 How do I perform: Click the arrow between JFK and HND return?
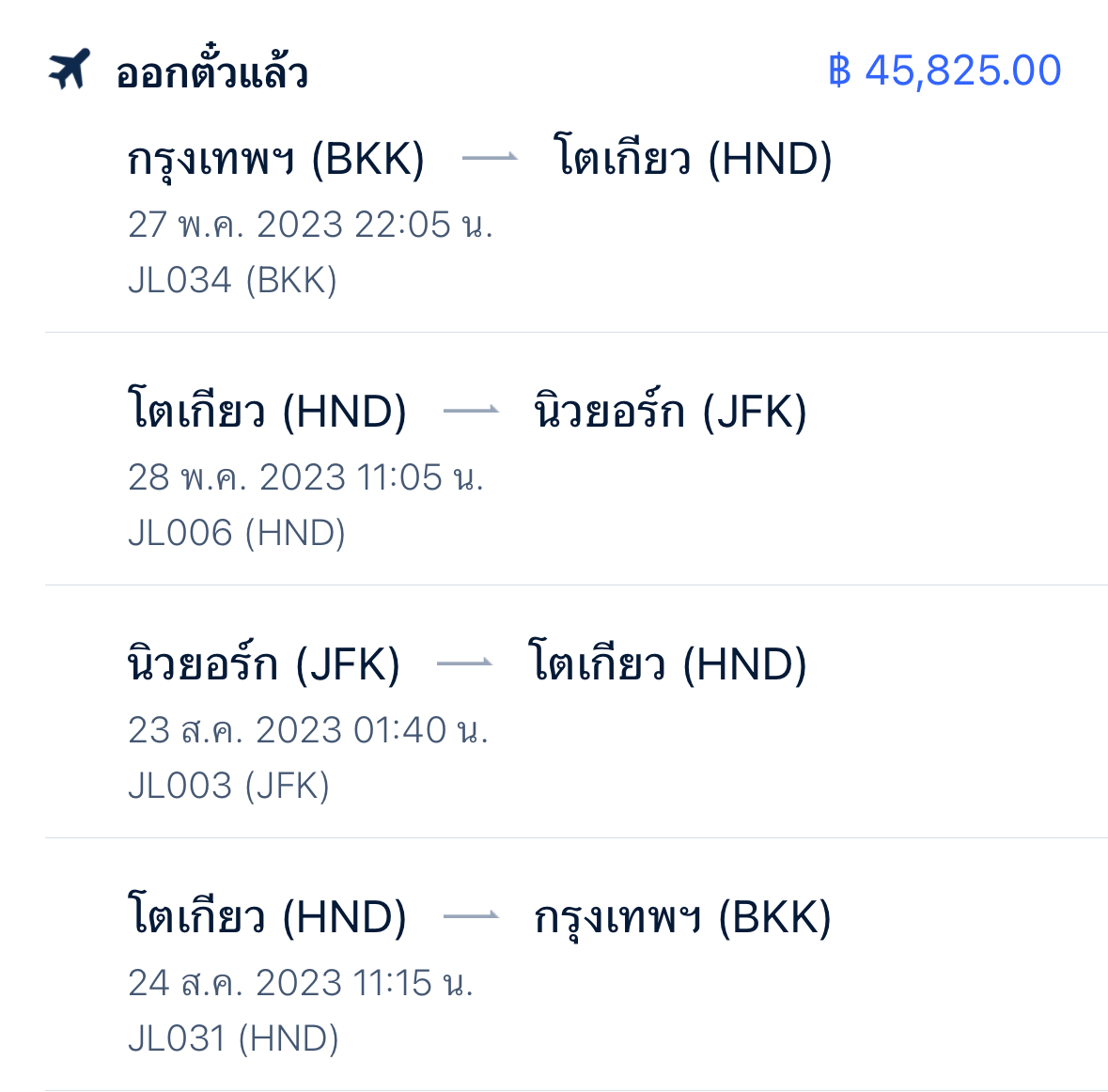(465, 663)
